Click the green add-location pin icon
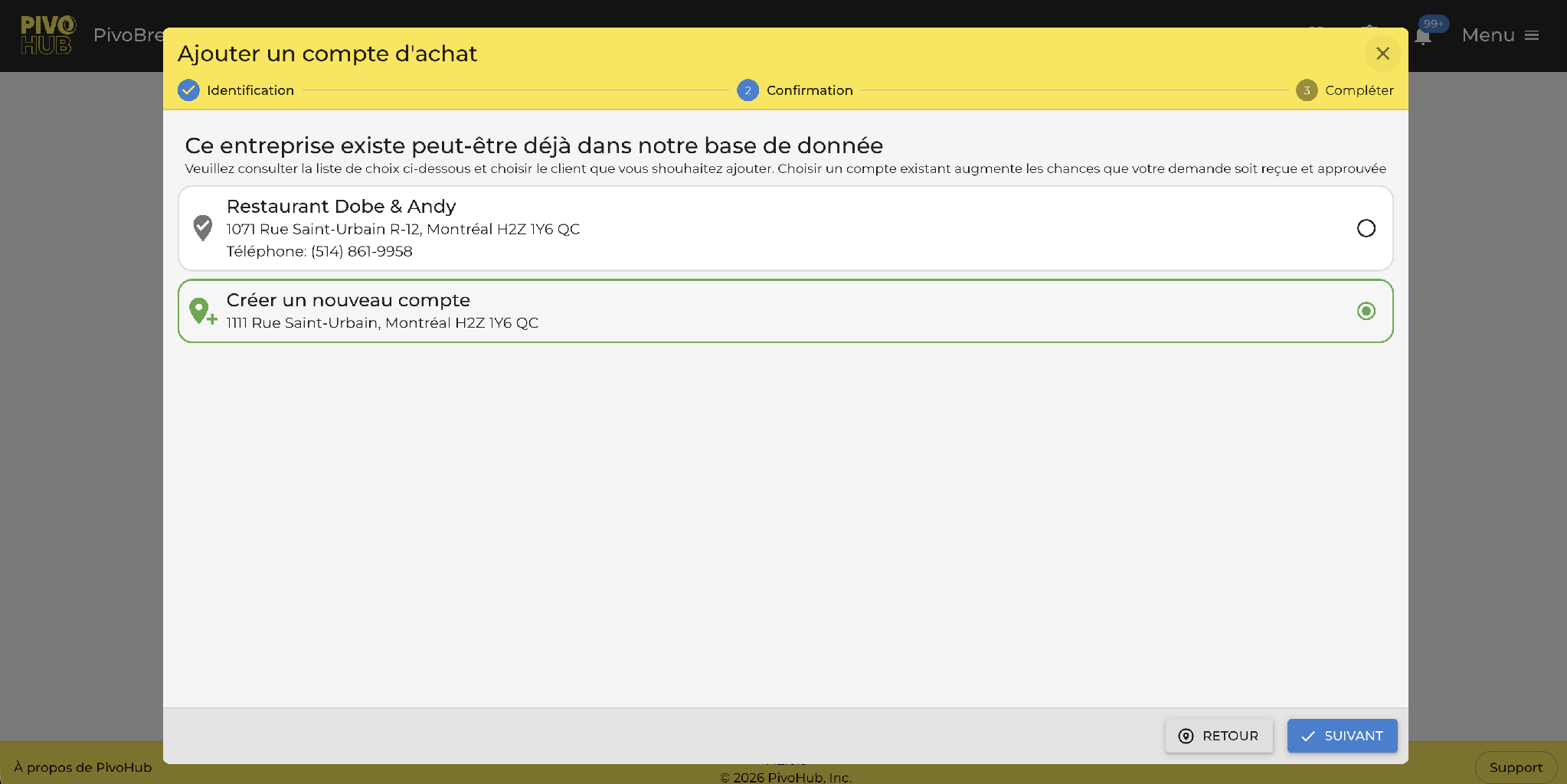Image resolution: width=1567 pixels, height=784 pixels. tap(203, 311)
